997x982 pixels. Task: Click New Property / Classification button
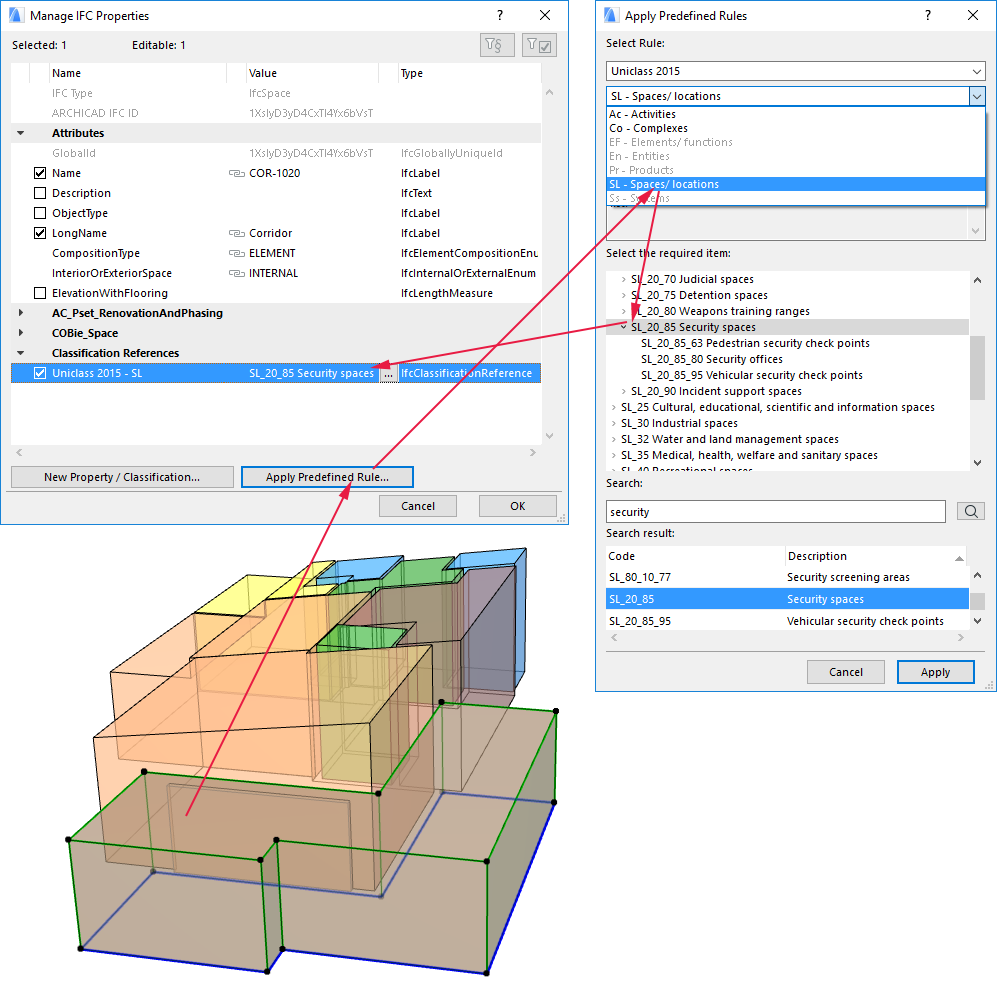pyautogui.click(x=122, y=477)
